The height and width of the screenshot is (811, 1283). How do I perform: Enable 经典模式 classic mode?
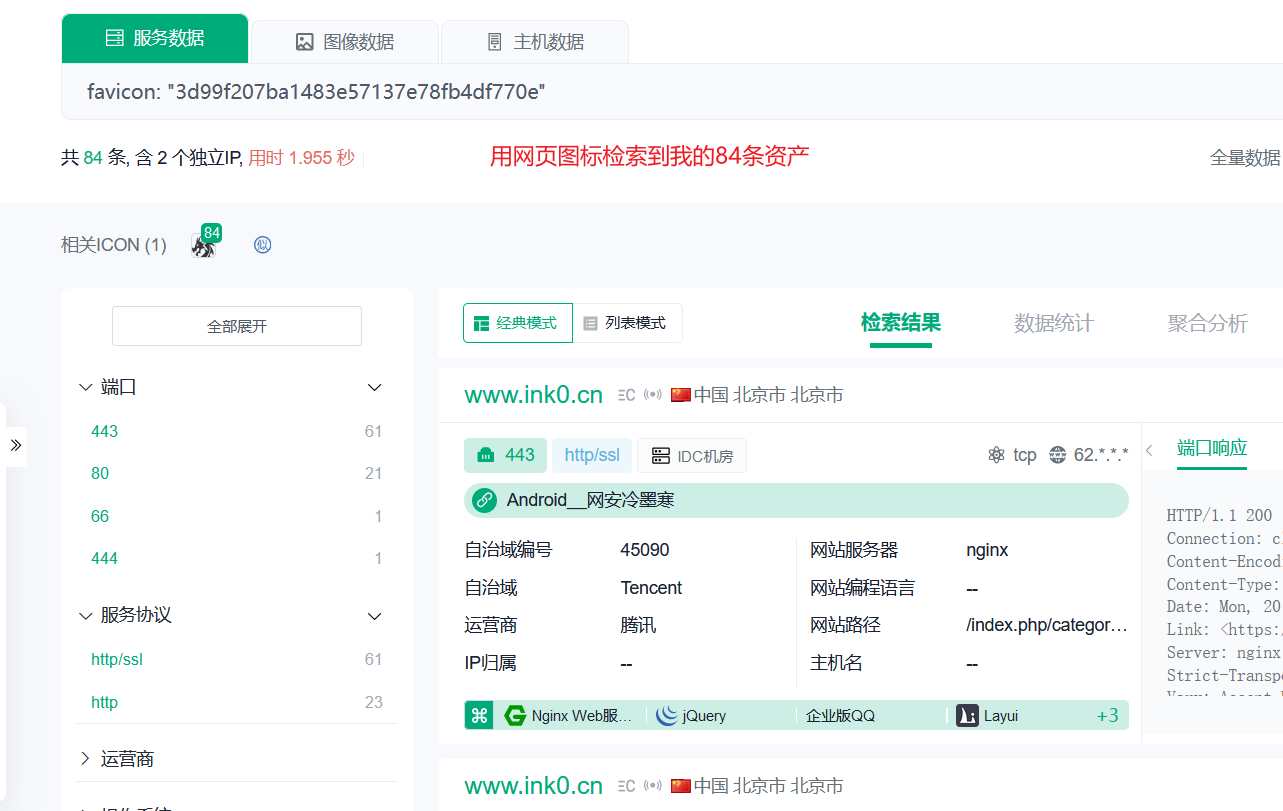517,322
